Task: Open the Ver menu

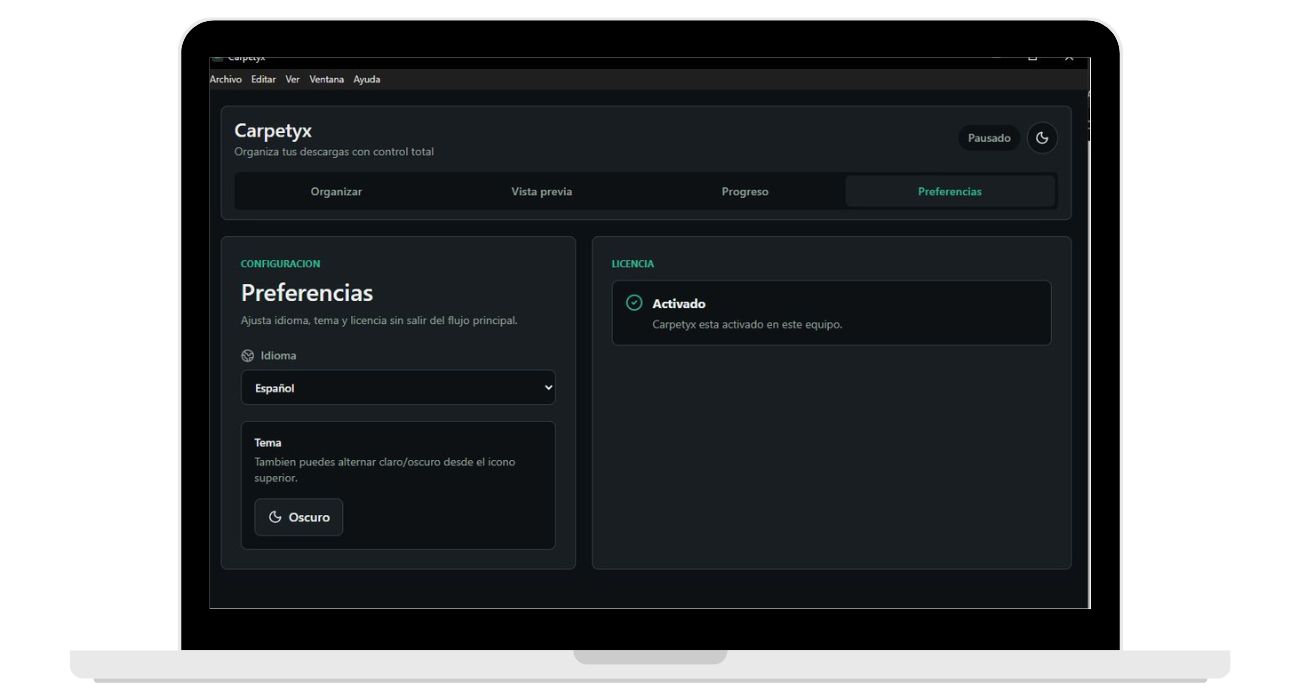Action: coord(292,80)
